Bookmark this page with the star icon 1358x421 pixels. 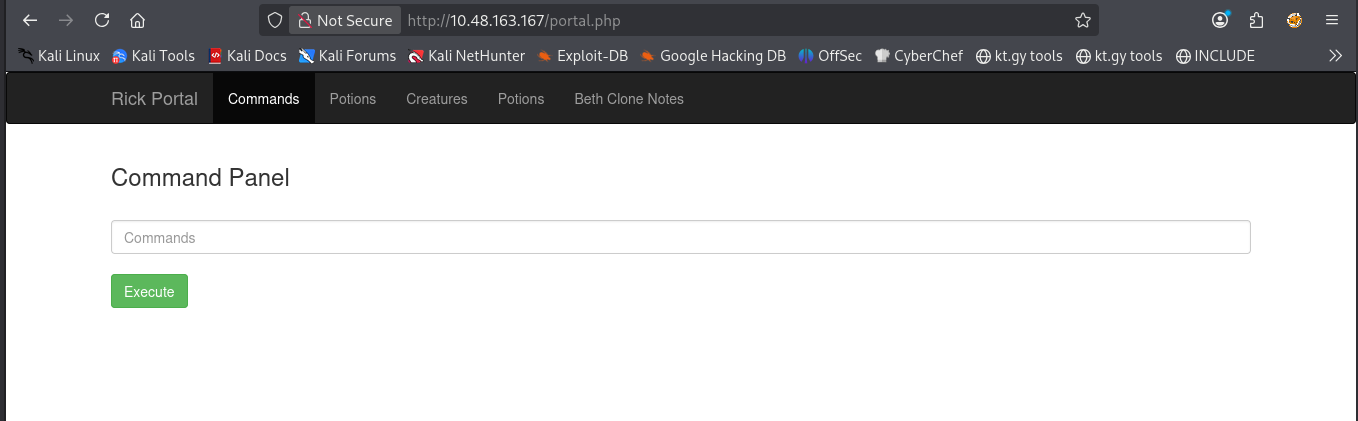click(1082, 20)
